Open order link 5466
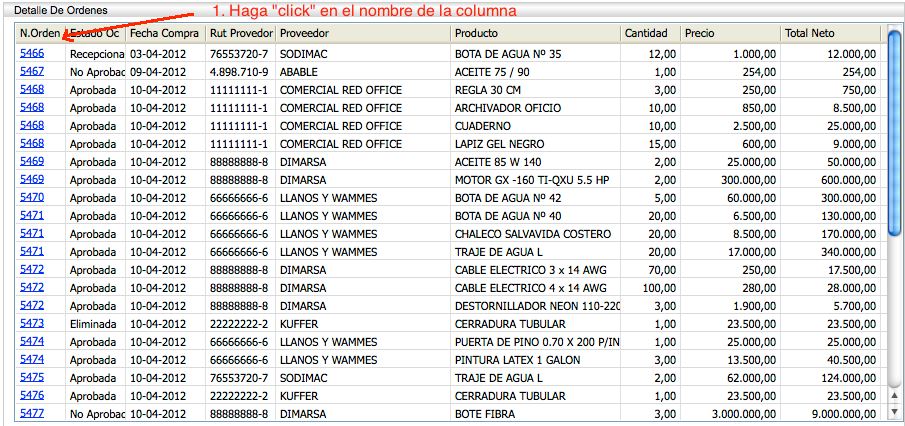 click(32, 54)
